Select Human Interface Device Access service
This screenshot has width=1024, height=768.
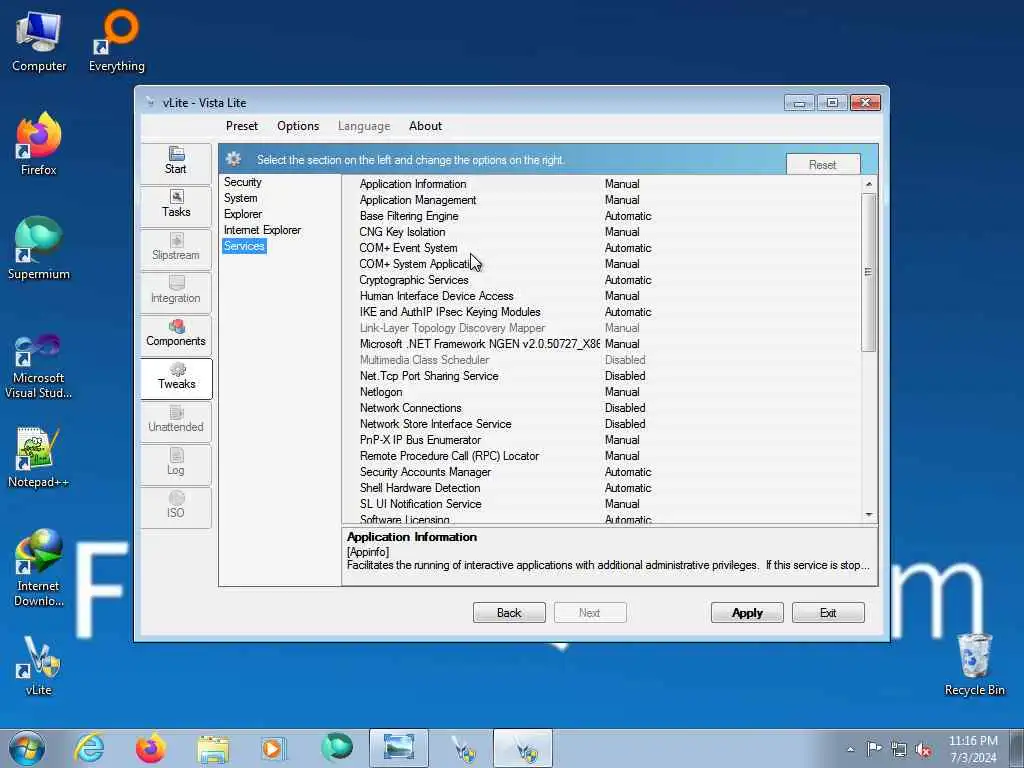pos(436,296)
